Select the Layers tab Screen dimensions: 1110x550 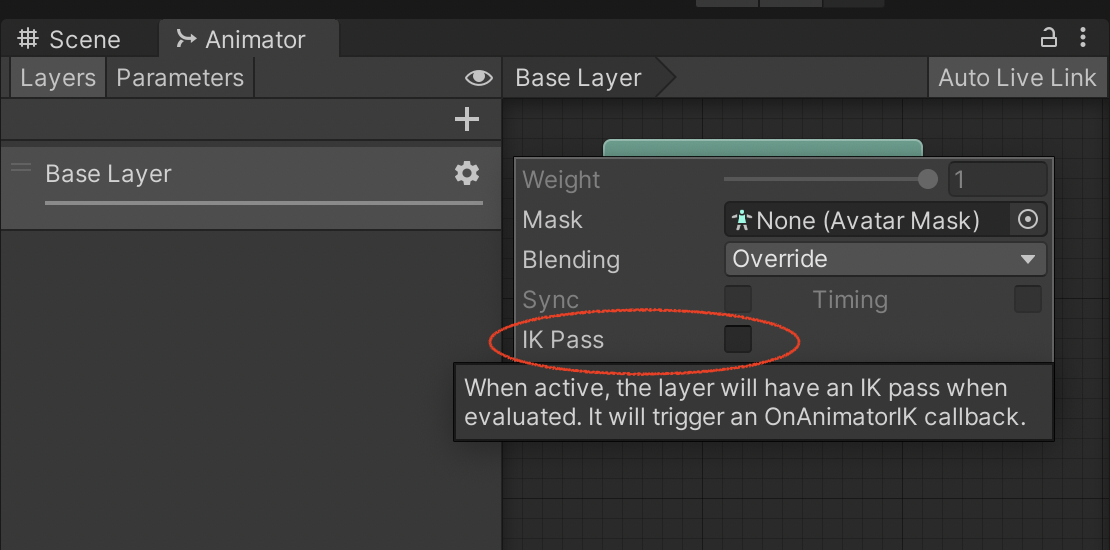pyautogui.click(x=58, y=78)
